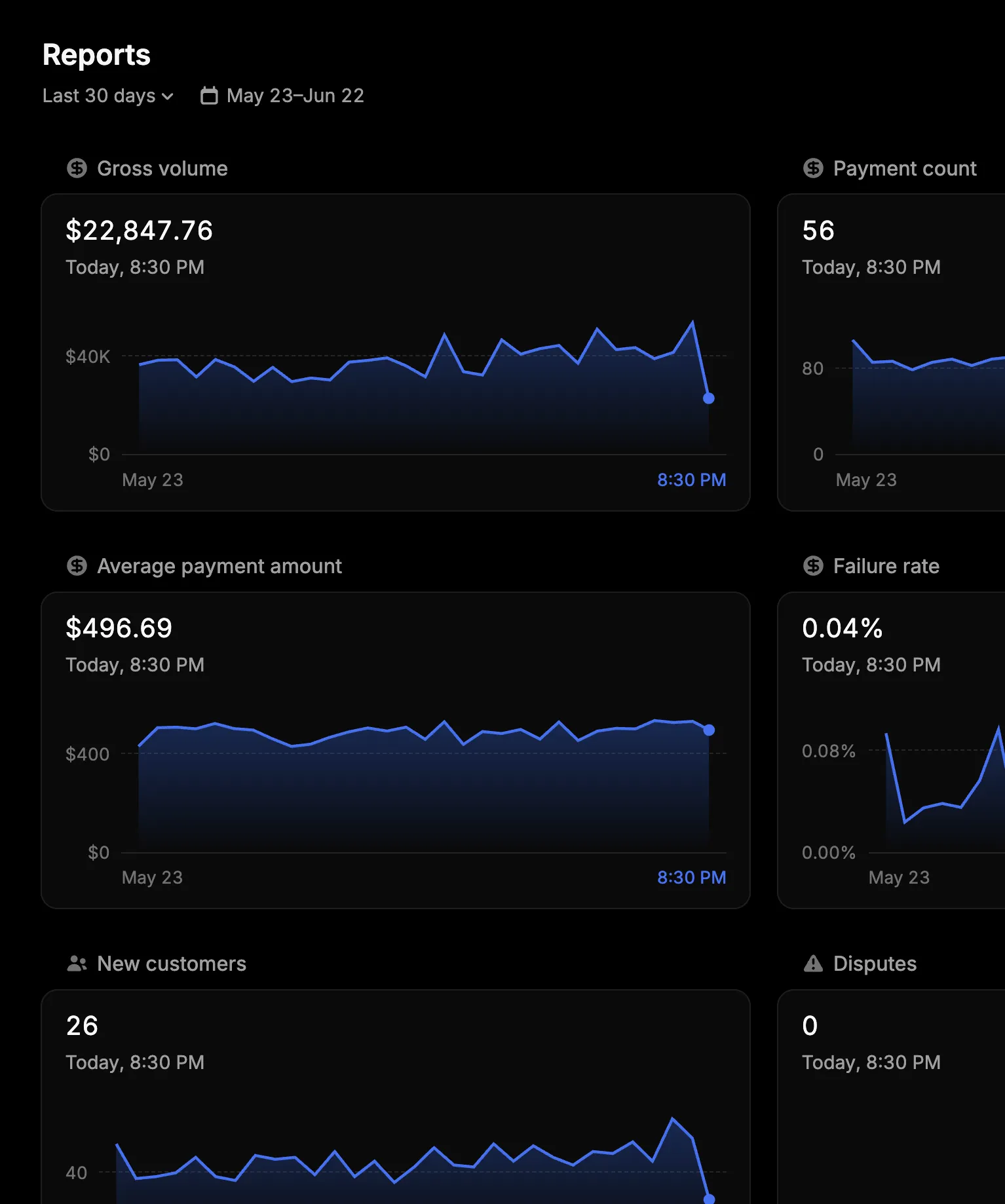Open the Average payment amount report title

tap(219, 566)
